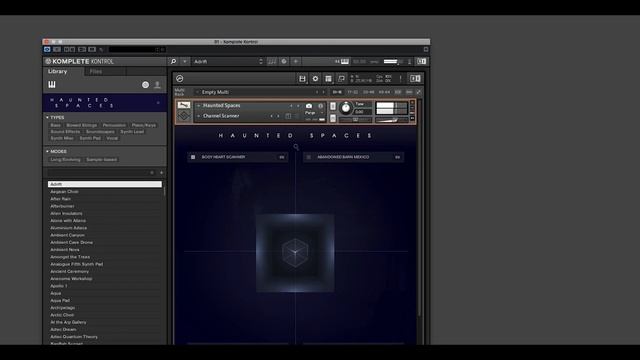Click the Komplete Kontrol logo

(x=80, y=62)
